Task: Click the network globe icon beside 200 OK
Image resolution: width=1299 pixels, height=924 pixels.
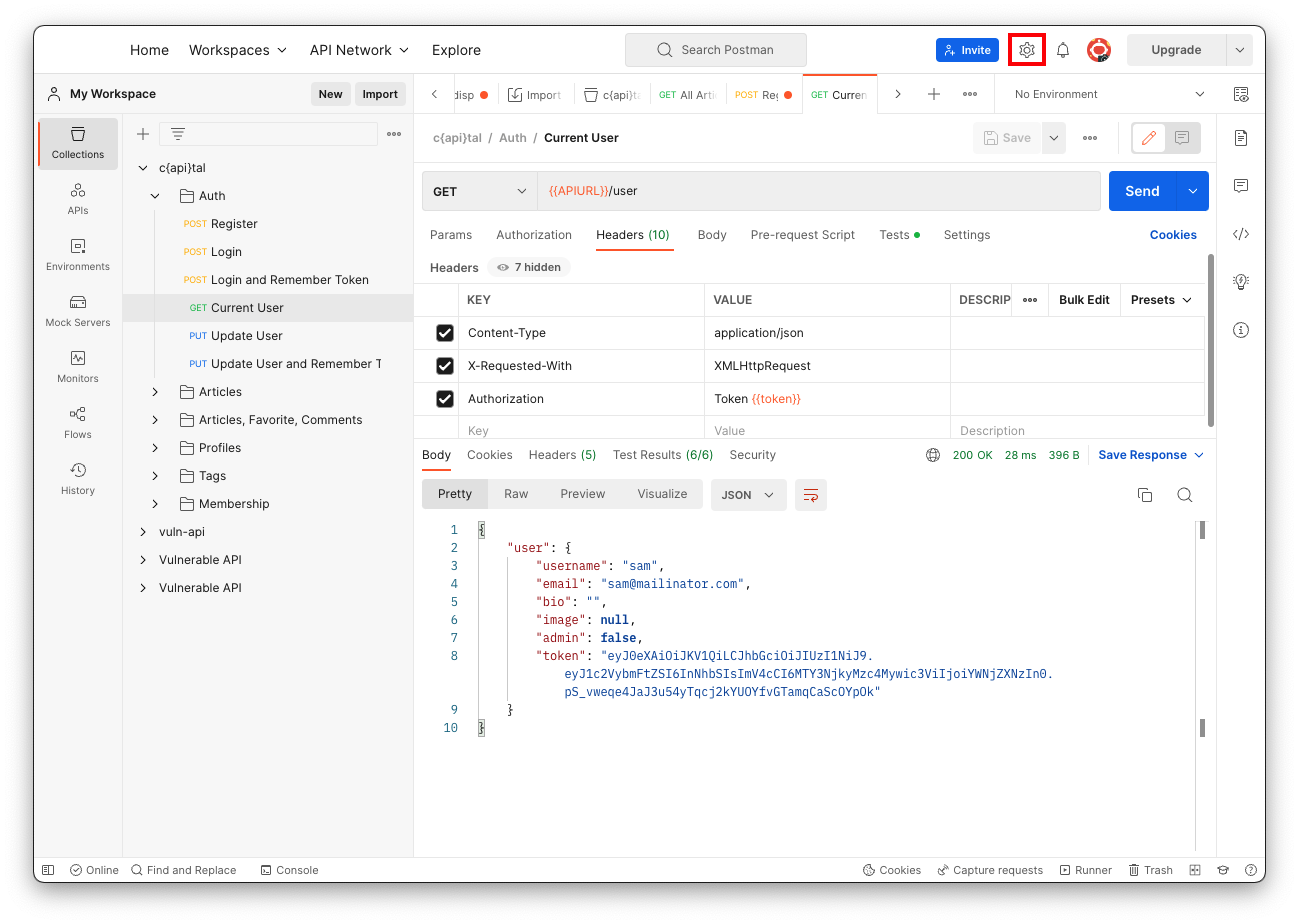Action: pos(933,455)
